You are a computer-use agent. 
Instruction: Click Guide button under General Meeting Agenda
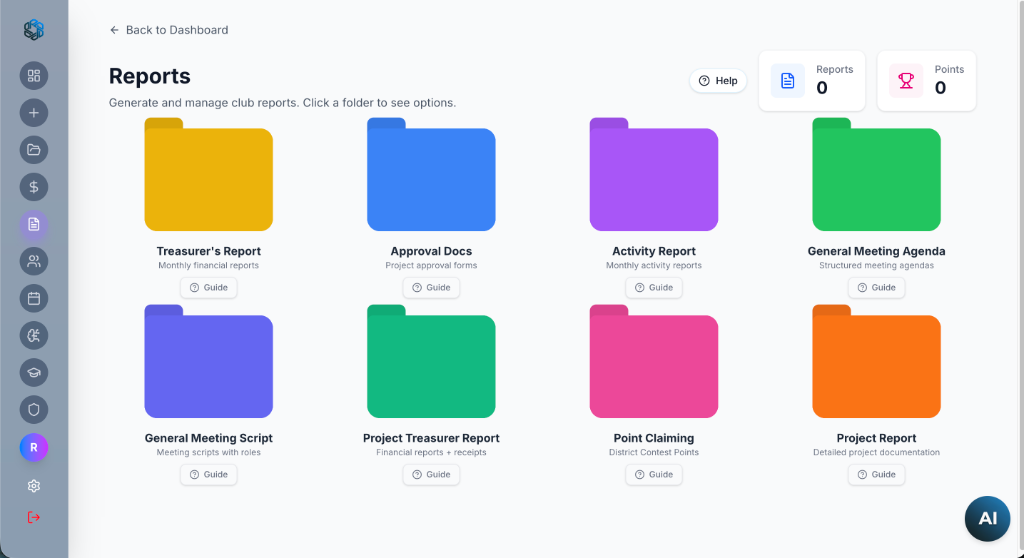(876, 288)
